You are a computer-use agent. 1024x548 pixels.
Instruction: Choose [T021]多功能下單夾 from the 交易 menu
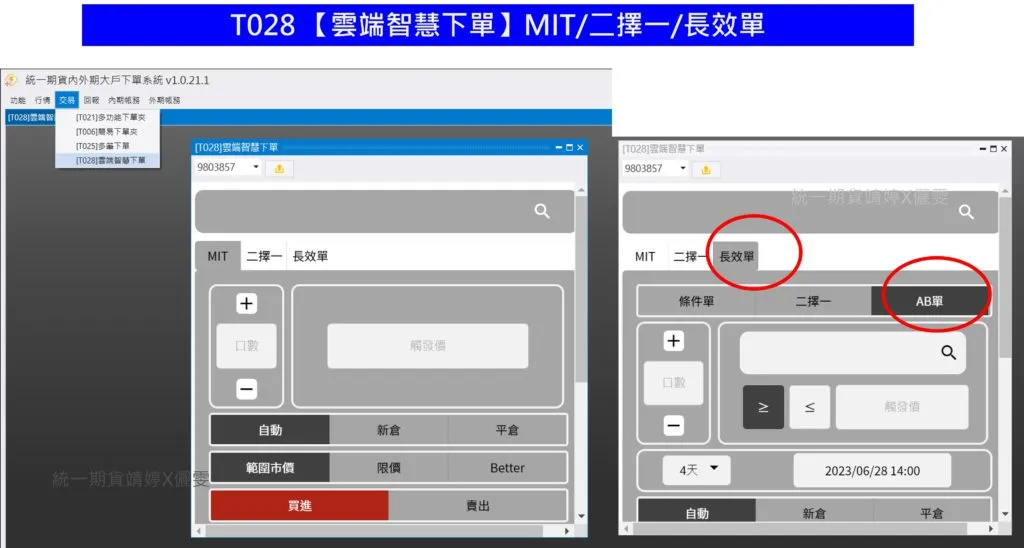coord(110,118)
